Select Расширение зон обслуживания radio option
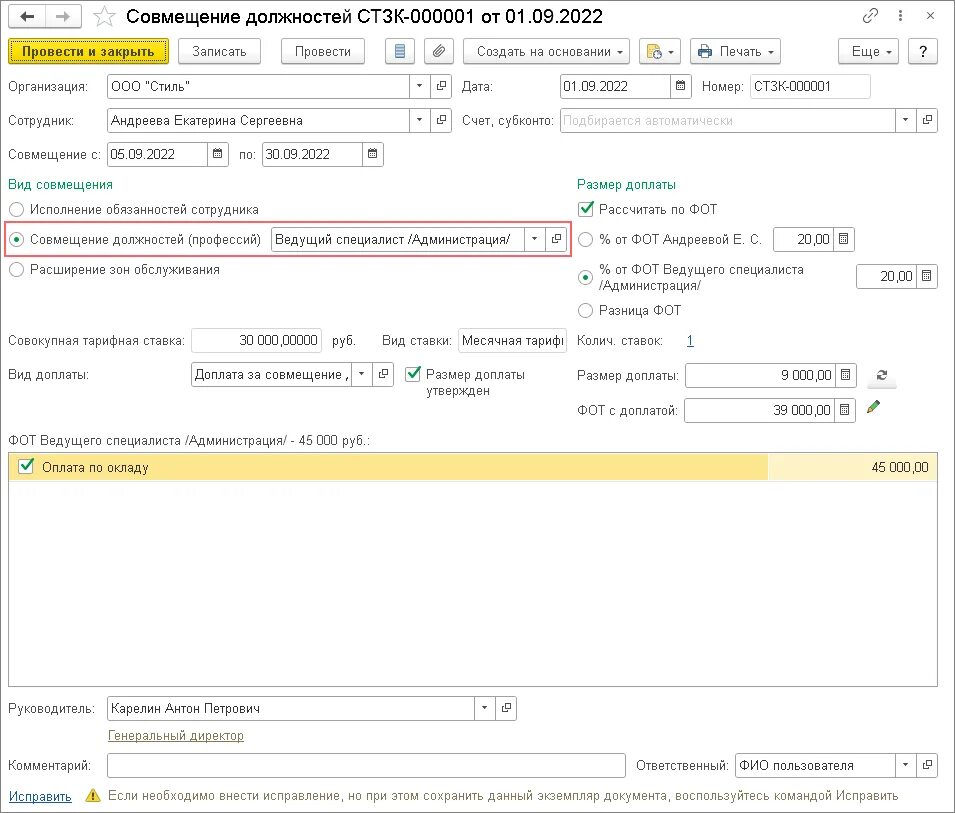This screenshot has height=813, width=955. tap(16, 269)
